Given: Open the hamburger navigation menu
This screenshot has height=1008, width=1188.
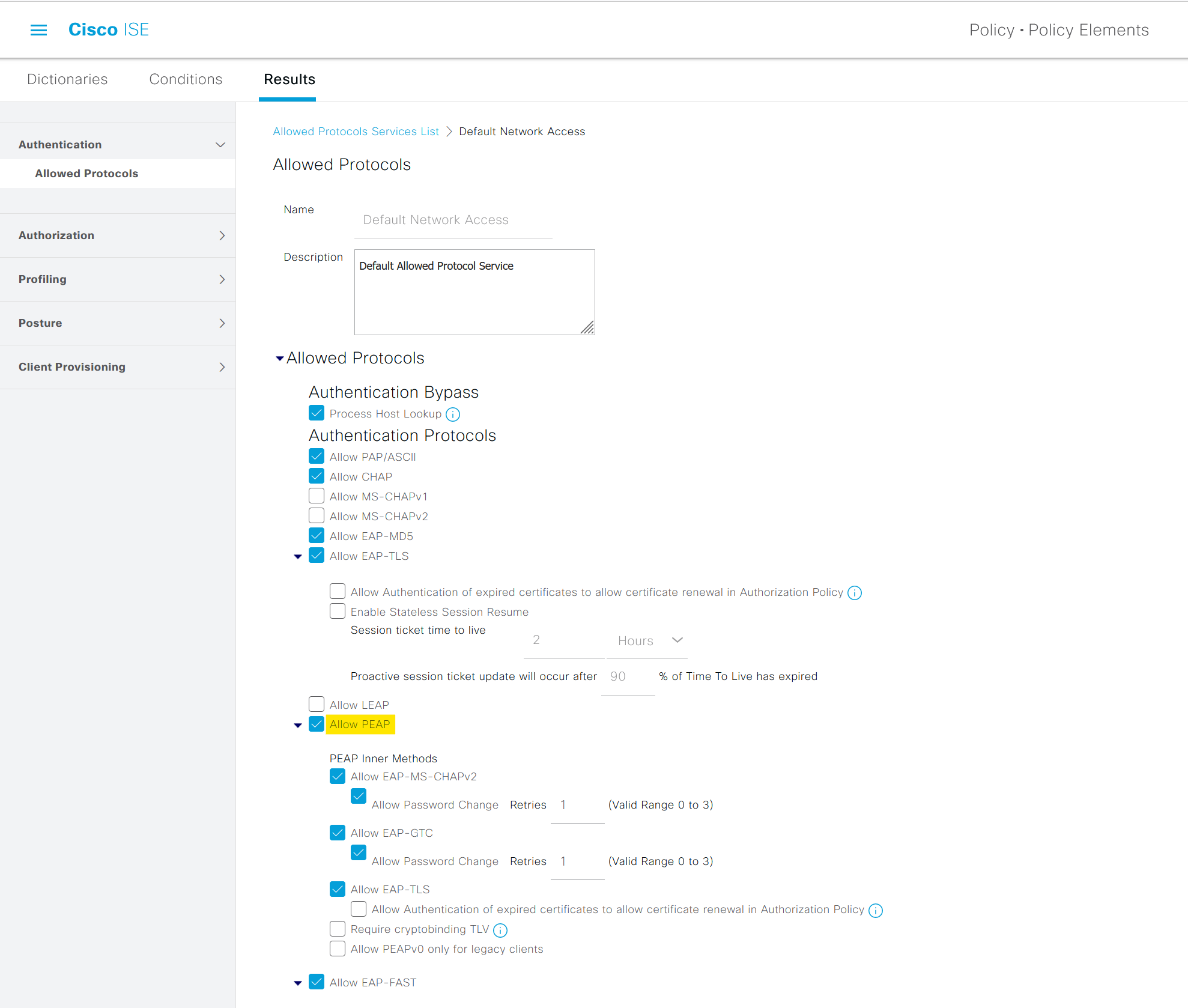Looking at the screenshot, I should tap(38, 29).
